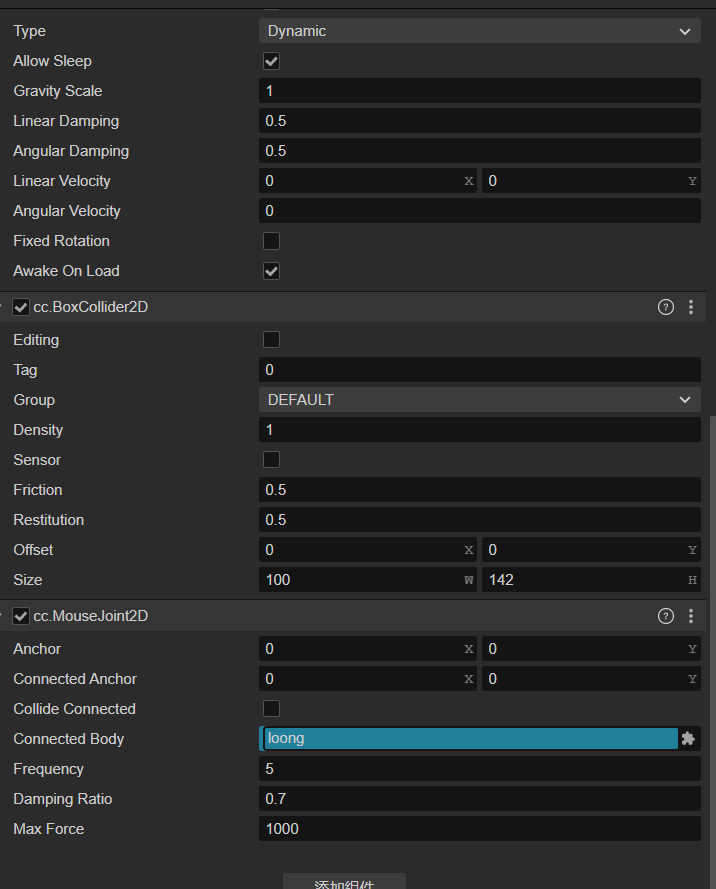Enable the Sensor checkbox

pos(271,460)
